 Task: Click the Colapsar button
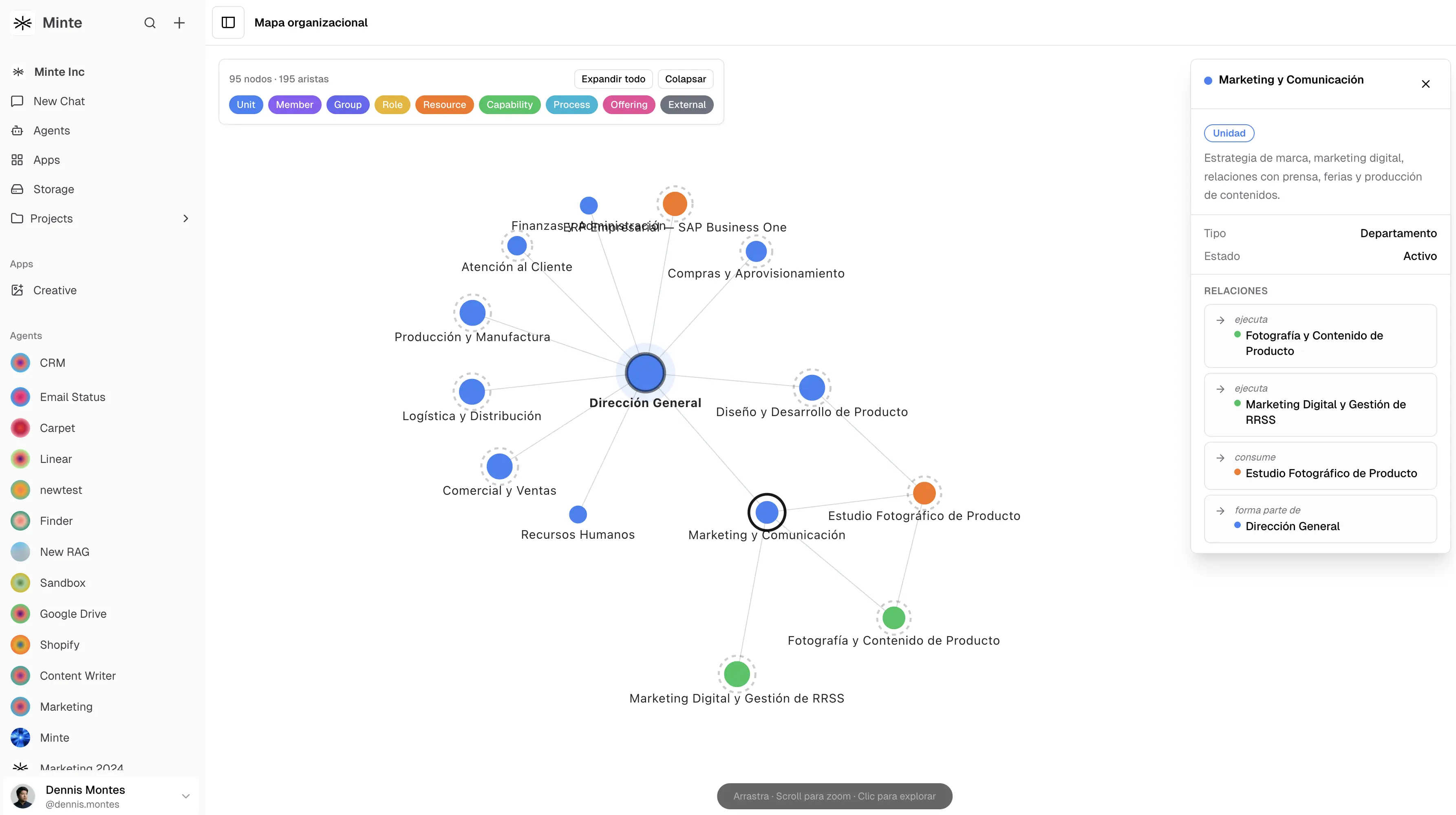click(x=685, y=79)
